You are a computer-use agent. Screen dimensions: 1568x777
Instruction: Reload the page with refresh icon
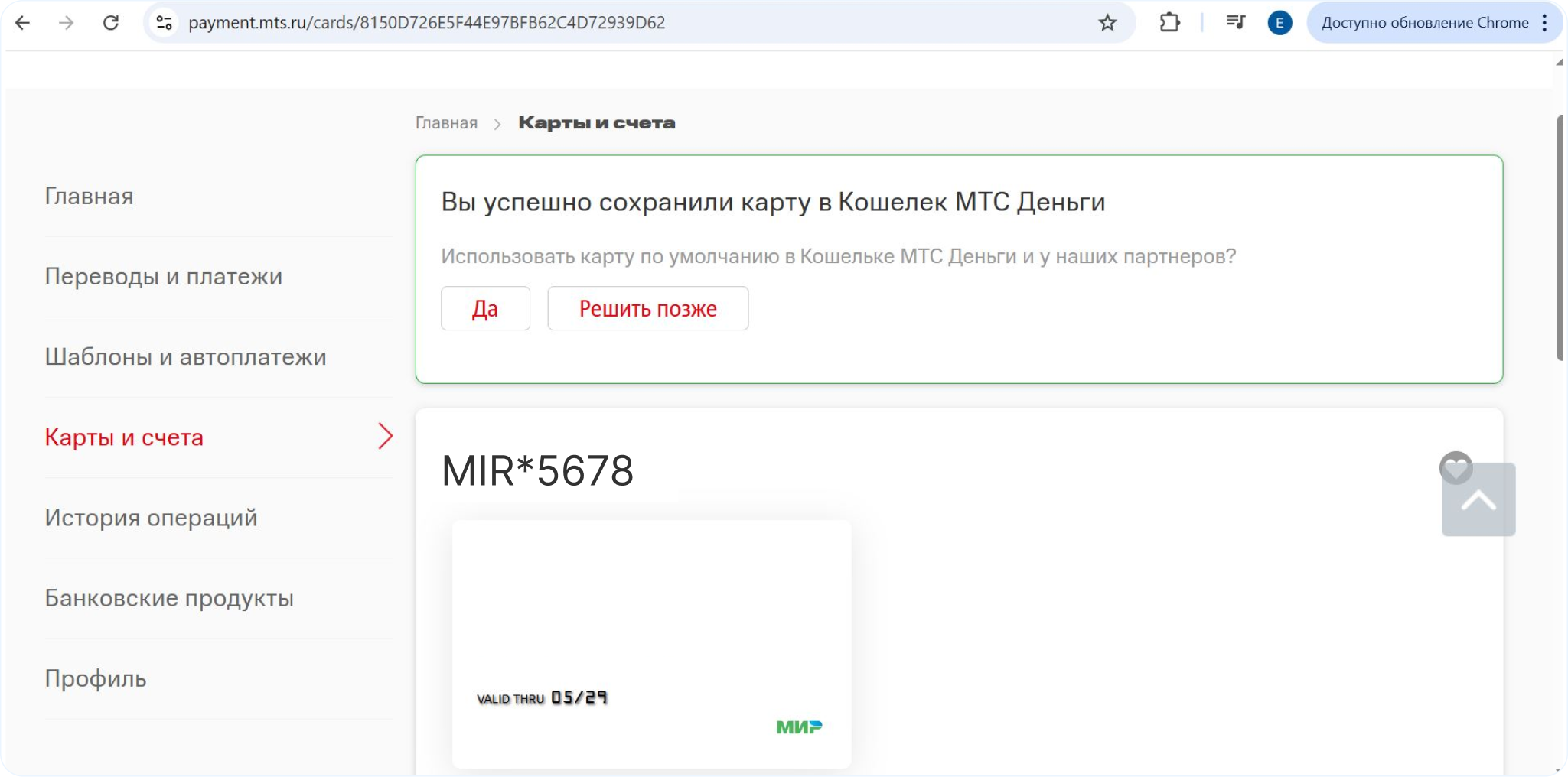[x=111, y=23]
